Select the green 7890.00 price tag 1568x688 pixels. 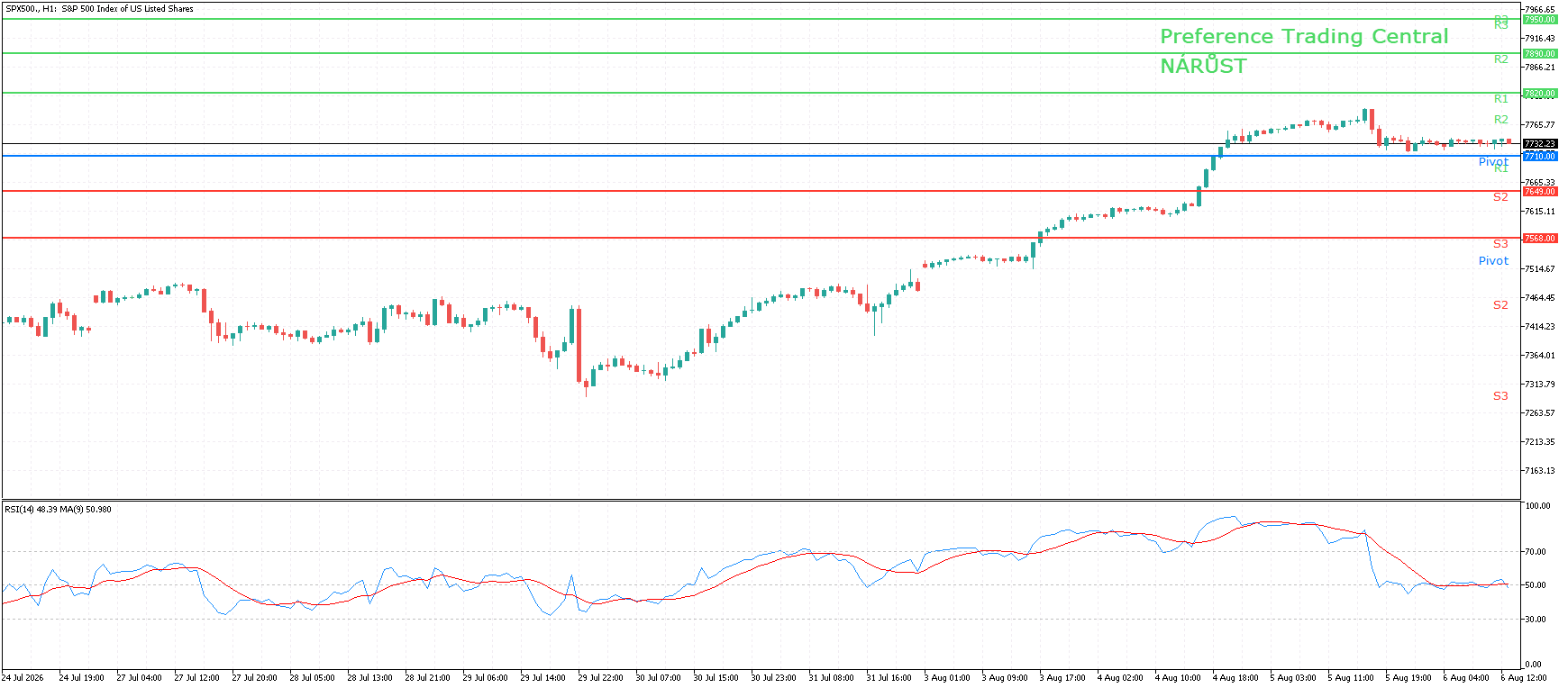[1539, 54]
